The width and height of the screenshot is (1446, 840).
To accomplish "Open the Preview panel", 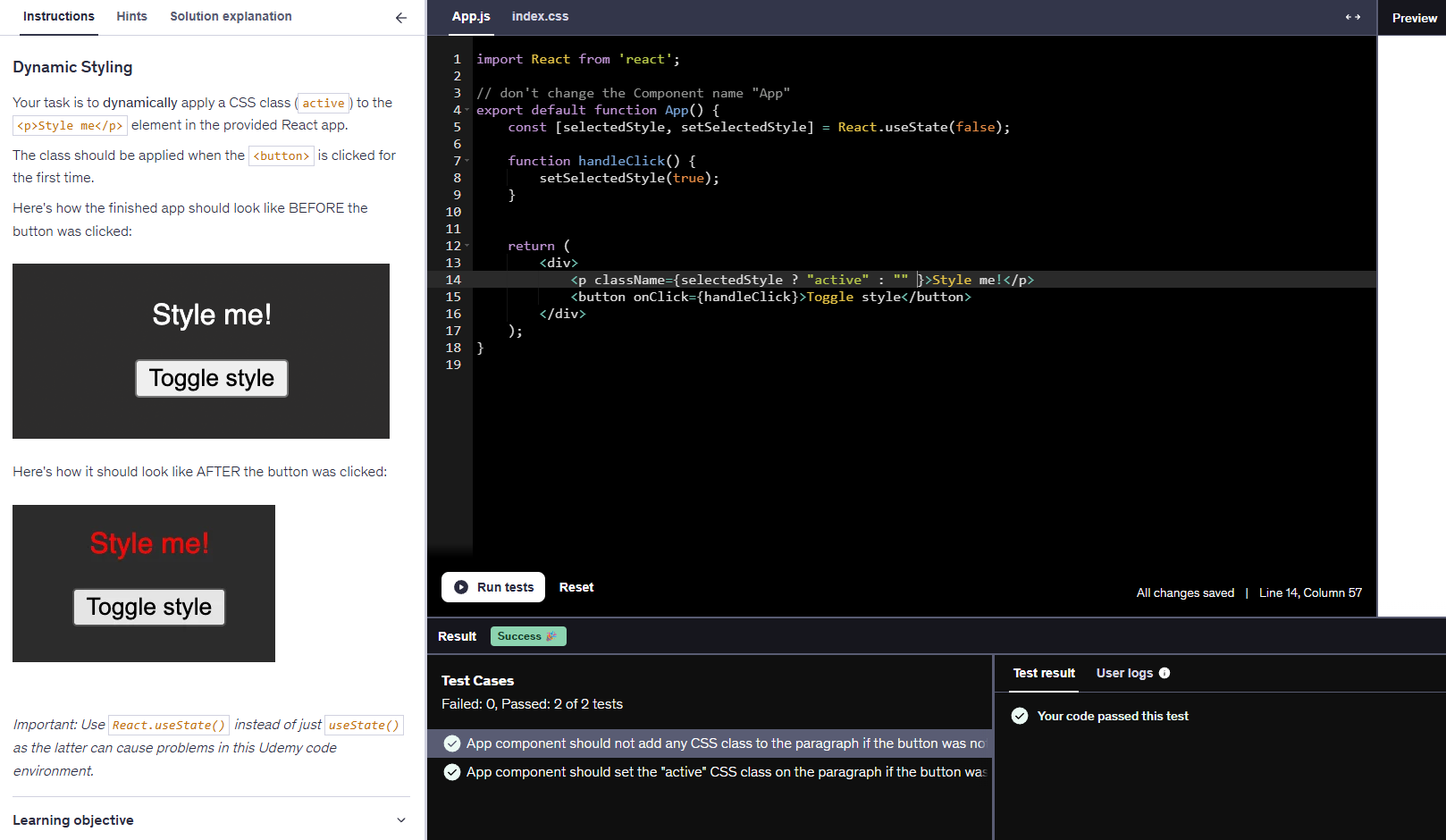I will (x=1414, y=18).
